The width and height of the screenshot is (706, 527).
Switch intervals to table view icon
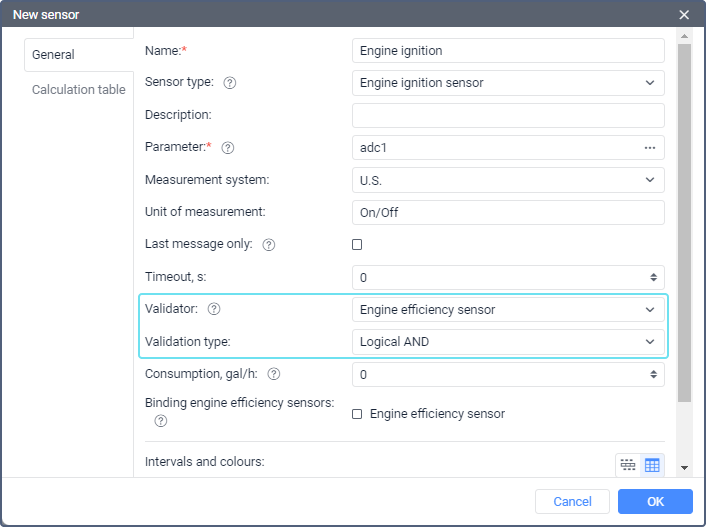(x=653, y=465)
